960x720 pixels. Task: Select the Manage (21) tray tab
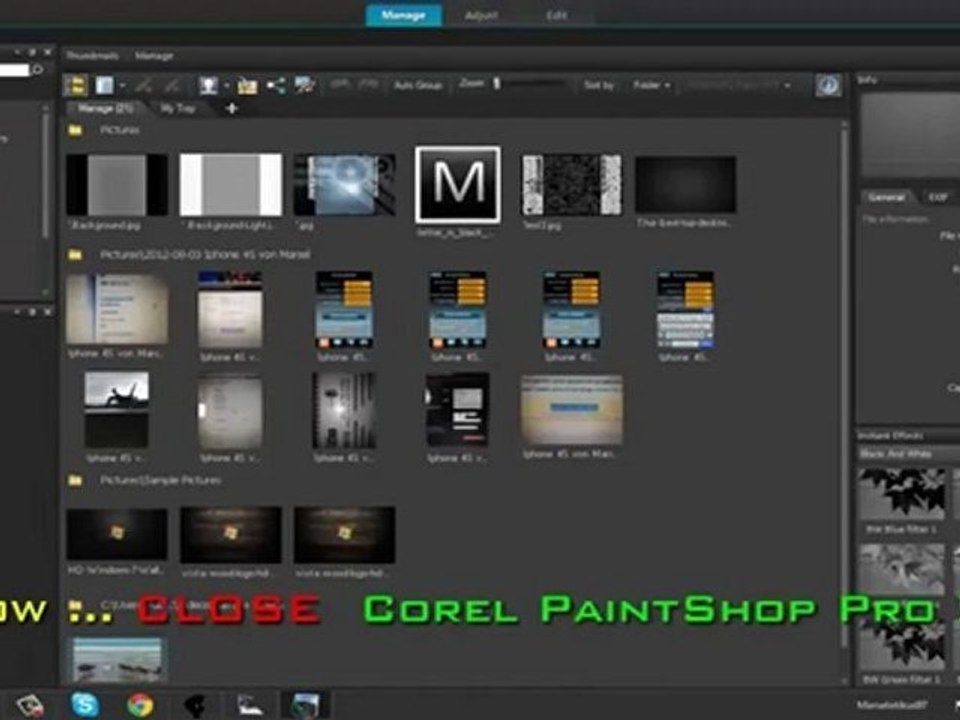pos(105,108)
